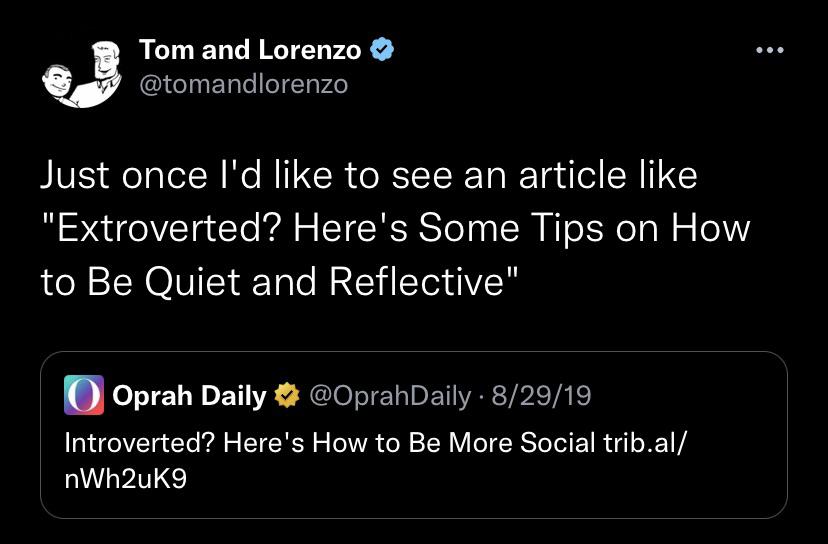
Task: Open the quoted tweet card via empty space
Action: point(500,485)
